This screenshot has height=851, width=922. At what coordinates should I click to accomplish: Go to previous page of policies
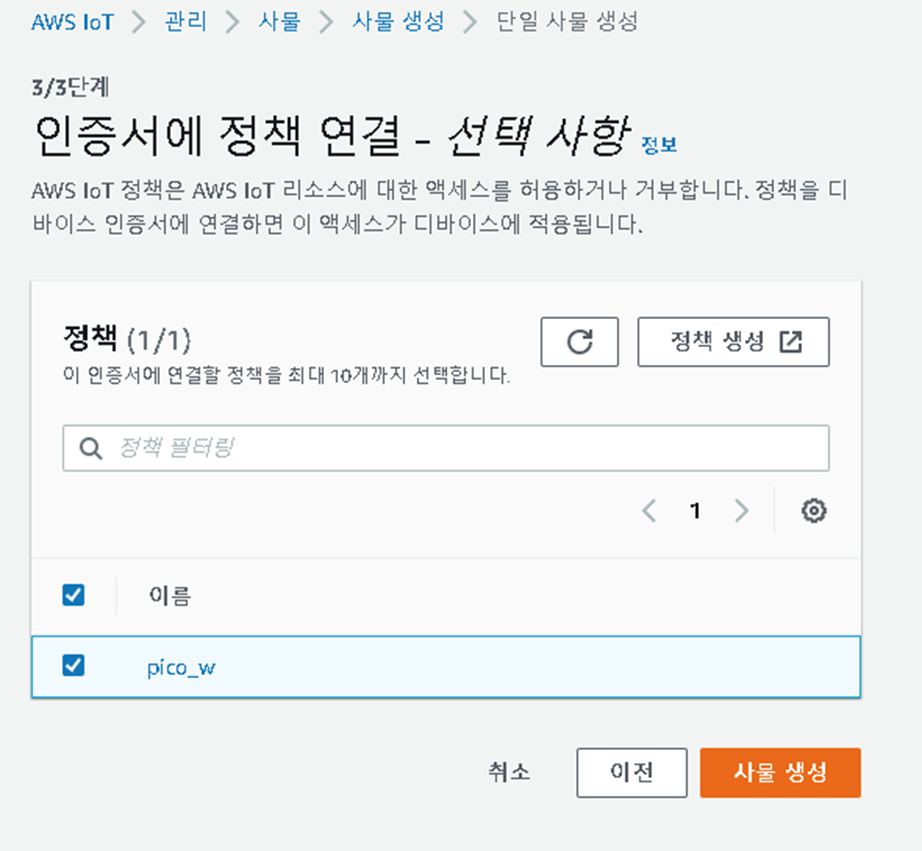(649, 510)
